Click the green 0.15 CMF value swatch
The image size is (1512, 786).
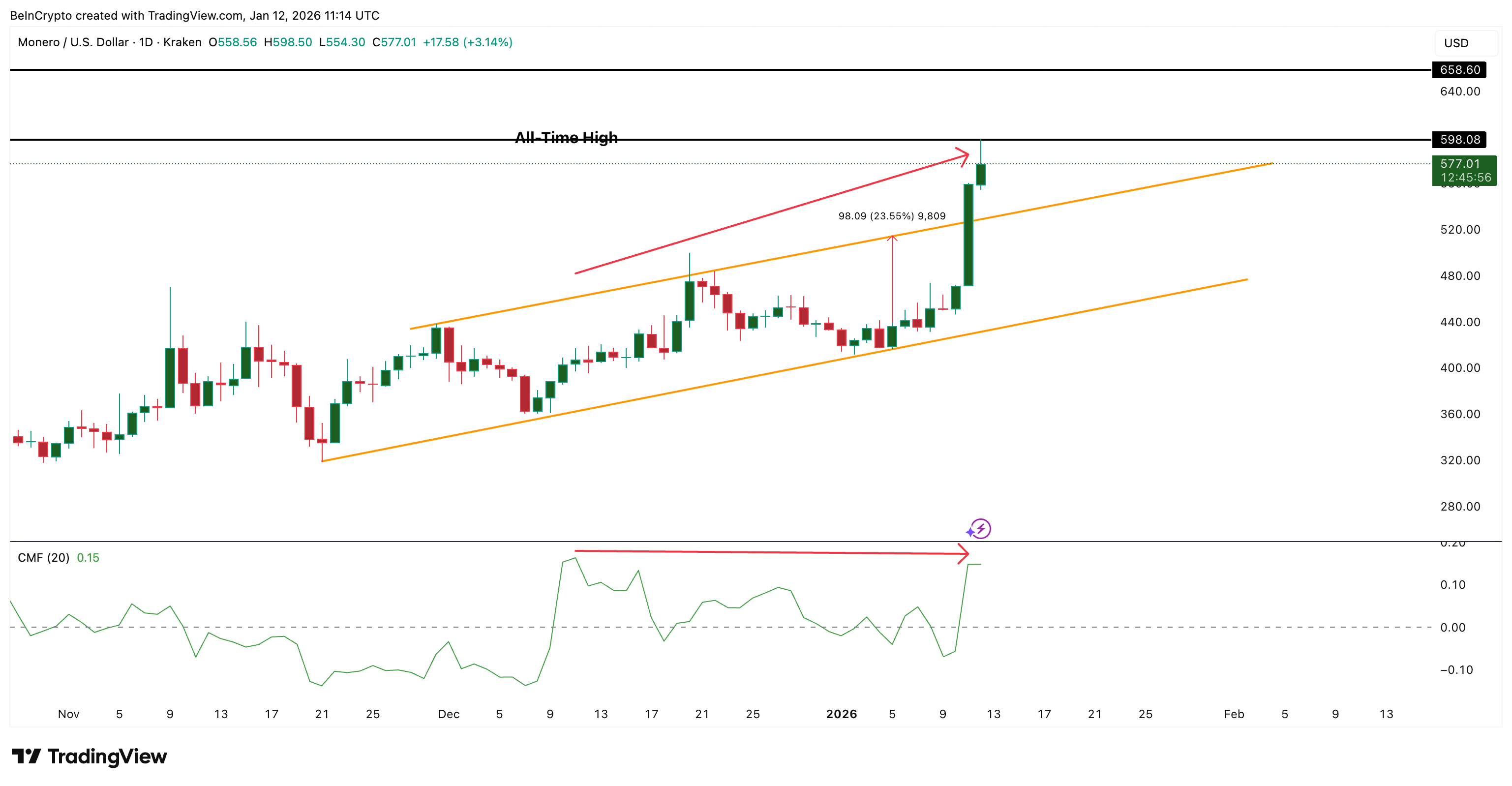(x=88, y=558)
